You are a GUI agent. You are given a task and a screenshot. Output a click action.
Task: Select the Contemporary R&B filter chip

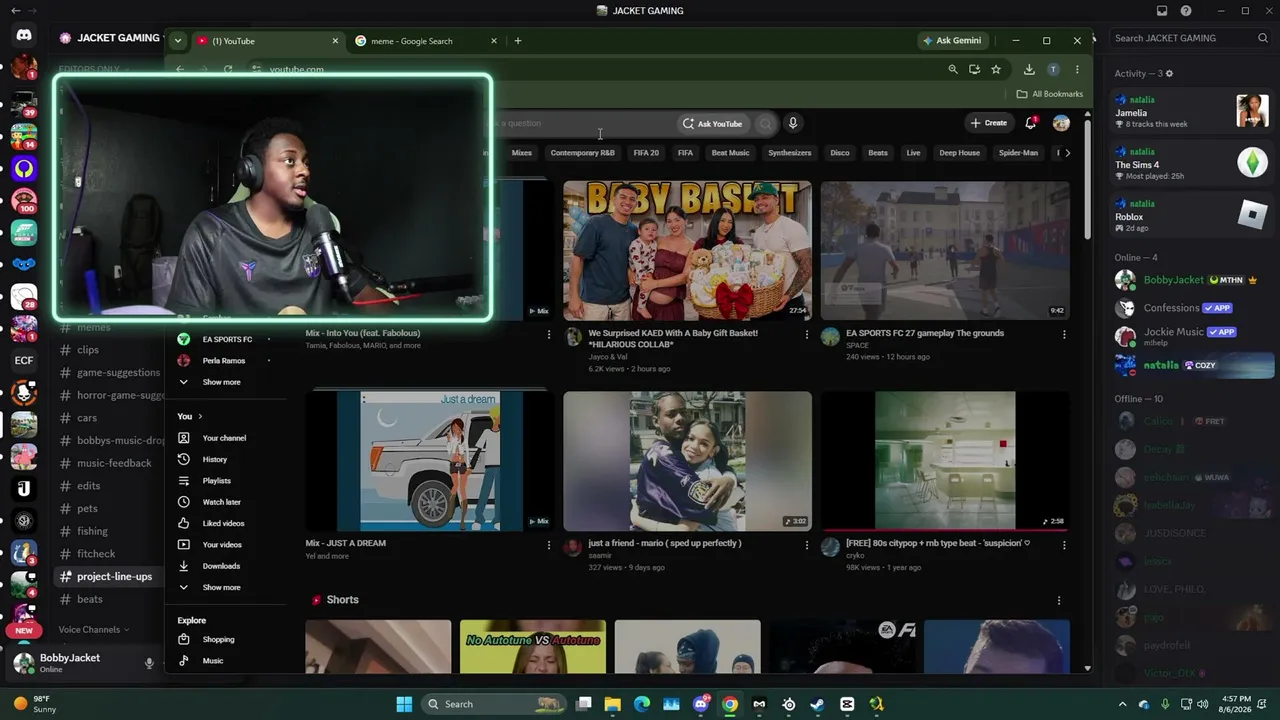[582, 153]
